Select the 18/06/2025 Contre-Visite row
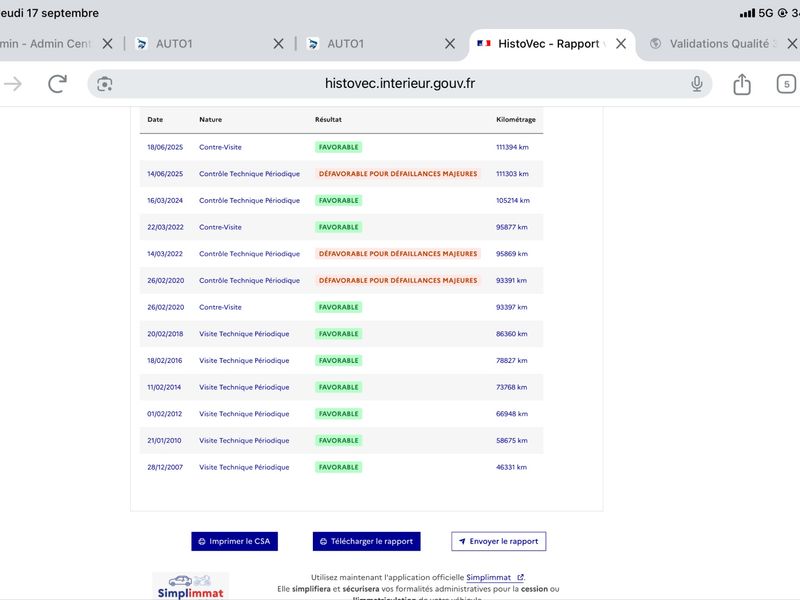The image size is (800, 600). [341, 147]
